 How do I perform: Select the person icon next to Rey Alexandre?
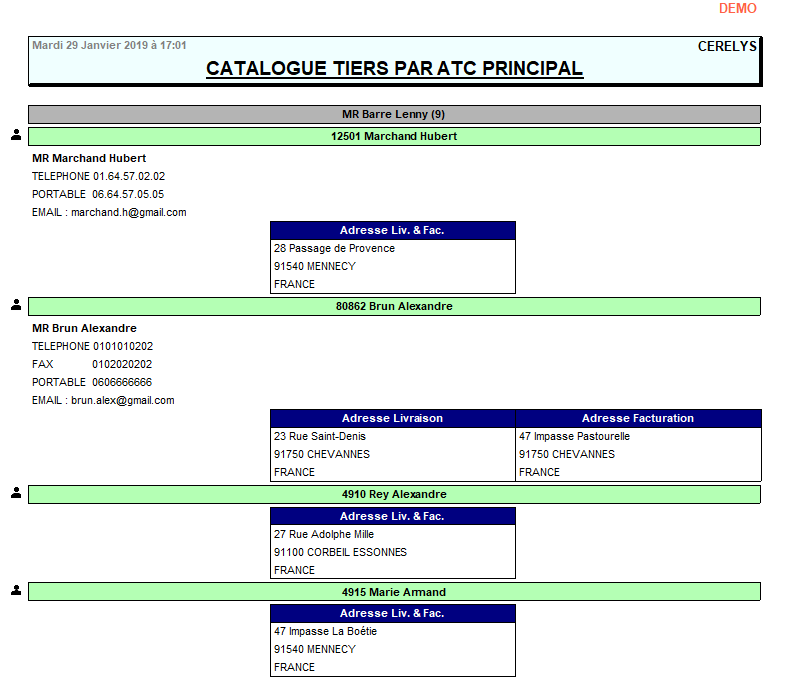[16, 491]
